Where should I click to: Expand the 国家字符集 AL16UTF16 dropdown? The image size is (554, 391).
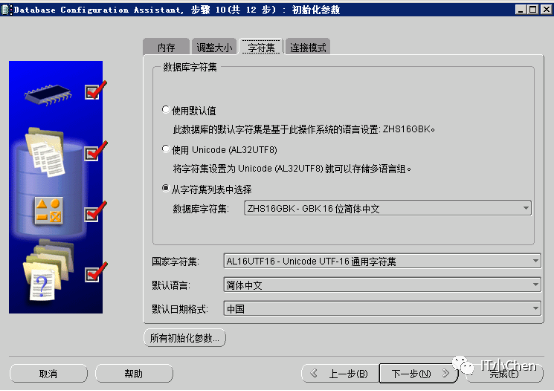[x=382, y=261]
